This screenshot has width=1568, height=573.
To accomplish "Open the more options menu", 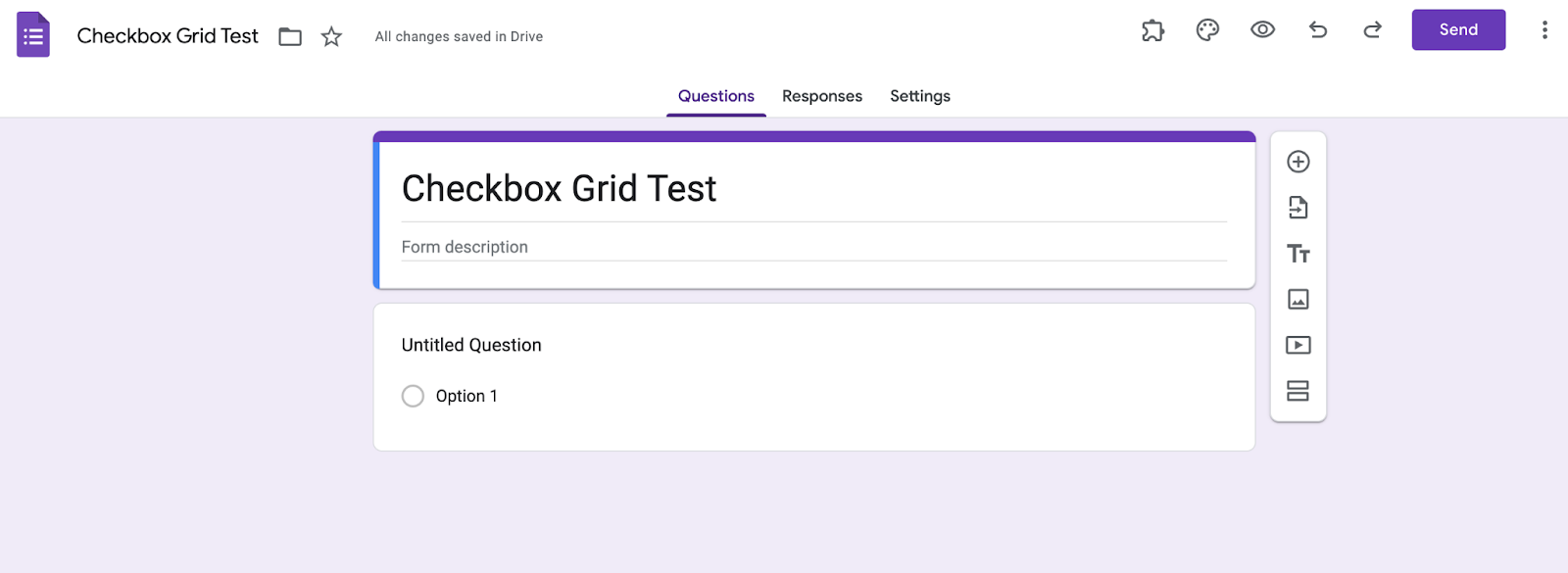I will [1544, 30].
